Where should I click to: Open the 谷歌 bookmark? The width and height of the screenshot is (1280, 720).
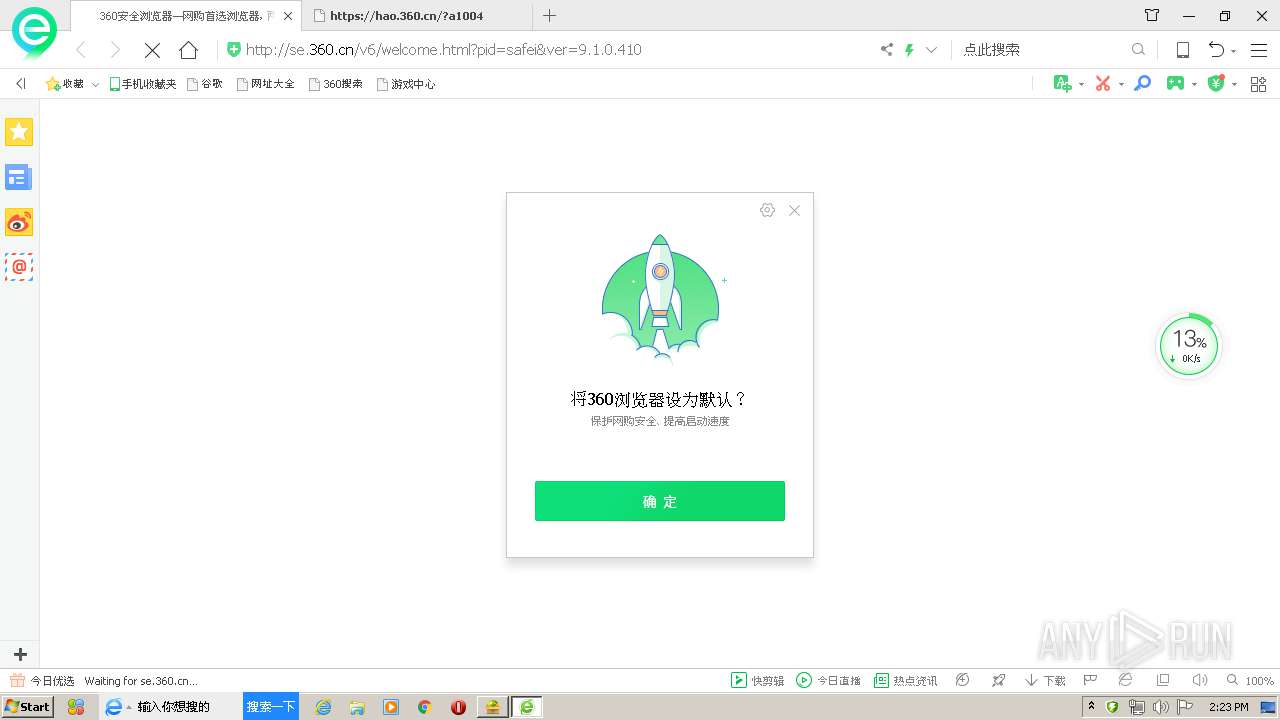(204, 84)
